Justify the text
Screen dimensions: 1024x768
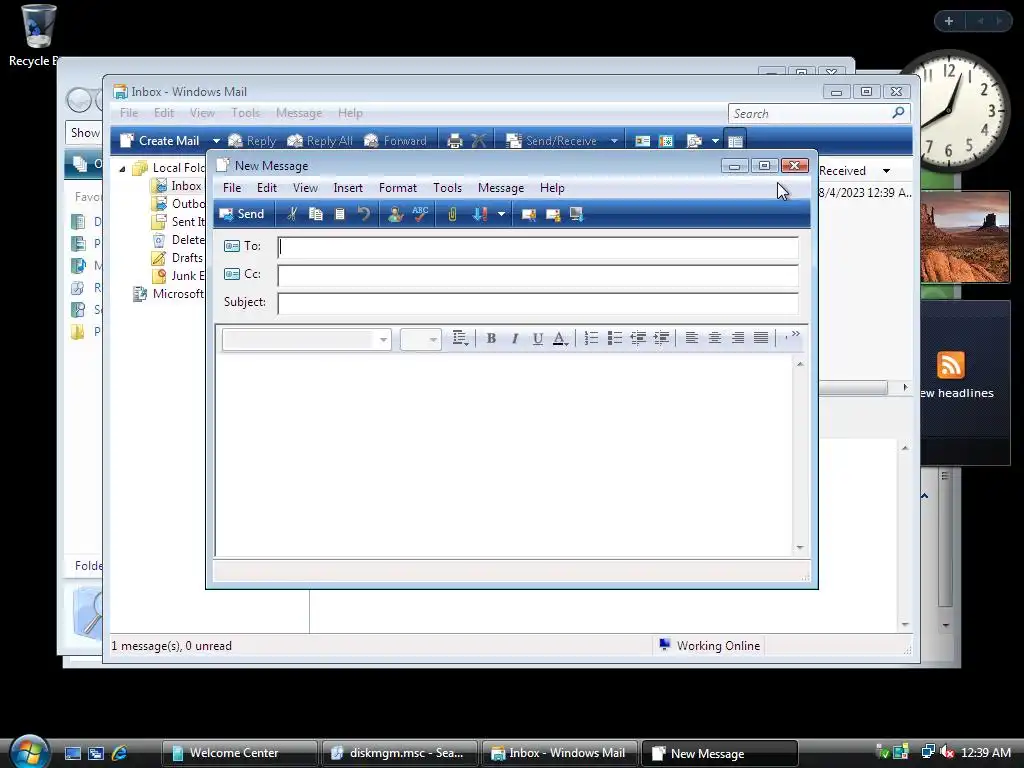[761, 338]
